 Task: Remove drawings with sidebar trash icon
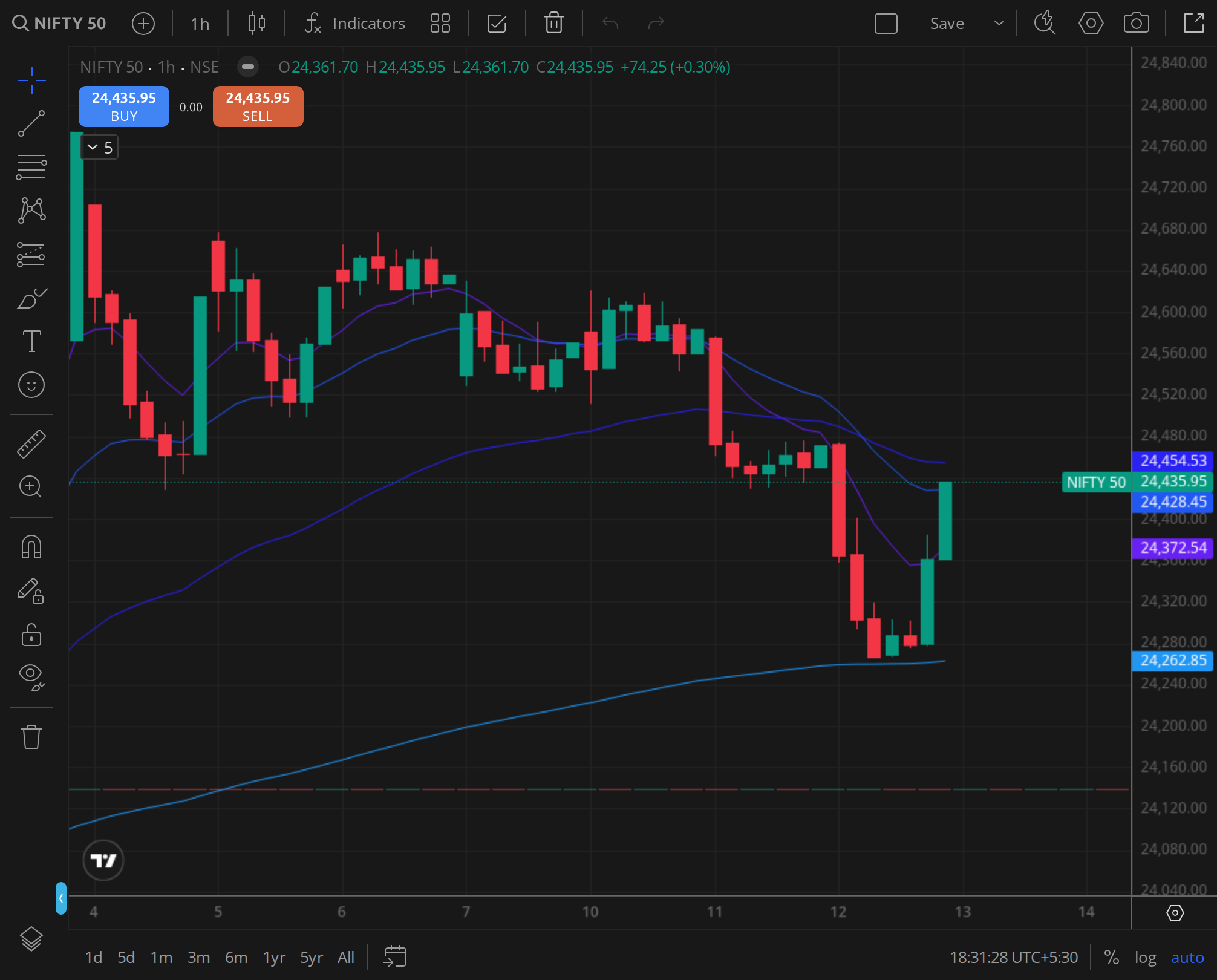click(31, 736)
